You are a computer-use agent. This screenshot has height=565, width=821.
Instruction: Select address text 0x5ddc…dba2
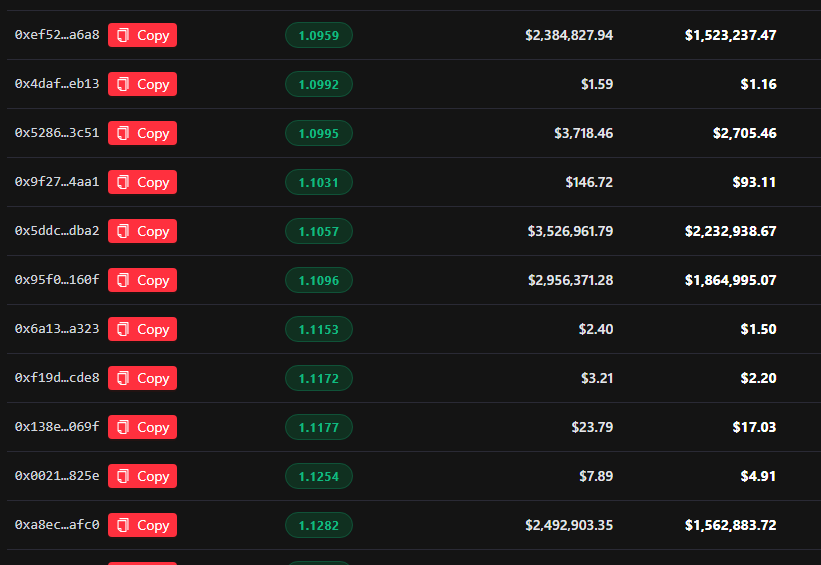[x=57, y=230]
